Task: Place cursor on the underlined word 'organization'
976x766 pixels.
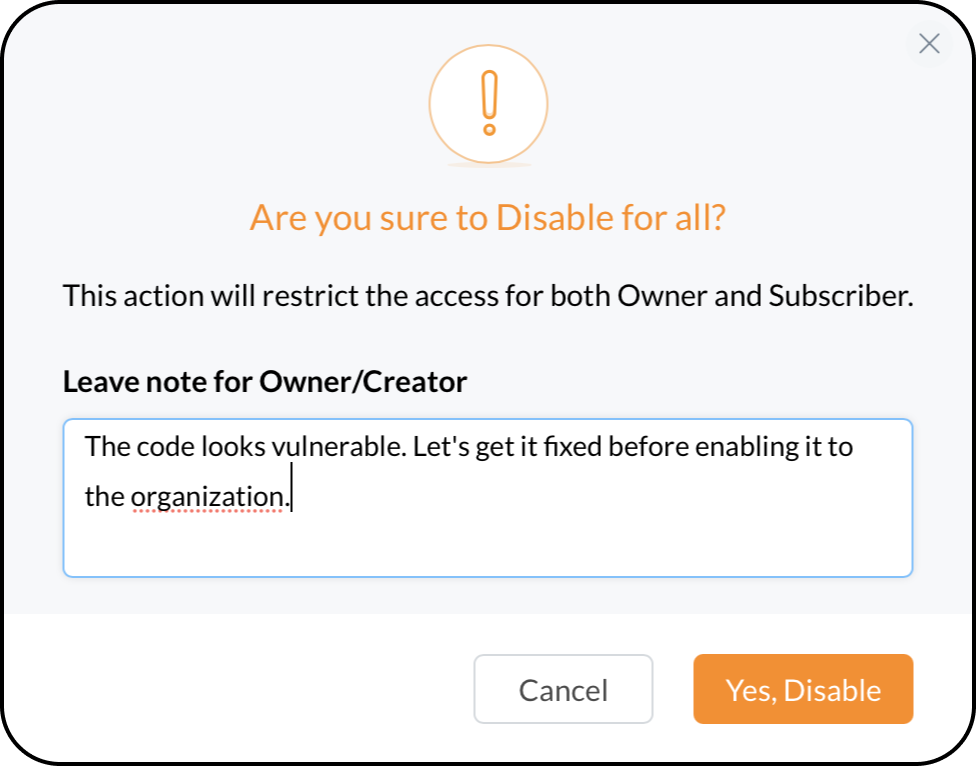Action: tap(207, 498)
